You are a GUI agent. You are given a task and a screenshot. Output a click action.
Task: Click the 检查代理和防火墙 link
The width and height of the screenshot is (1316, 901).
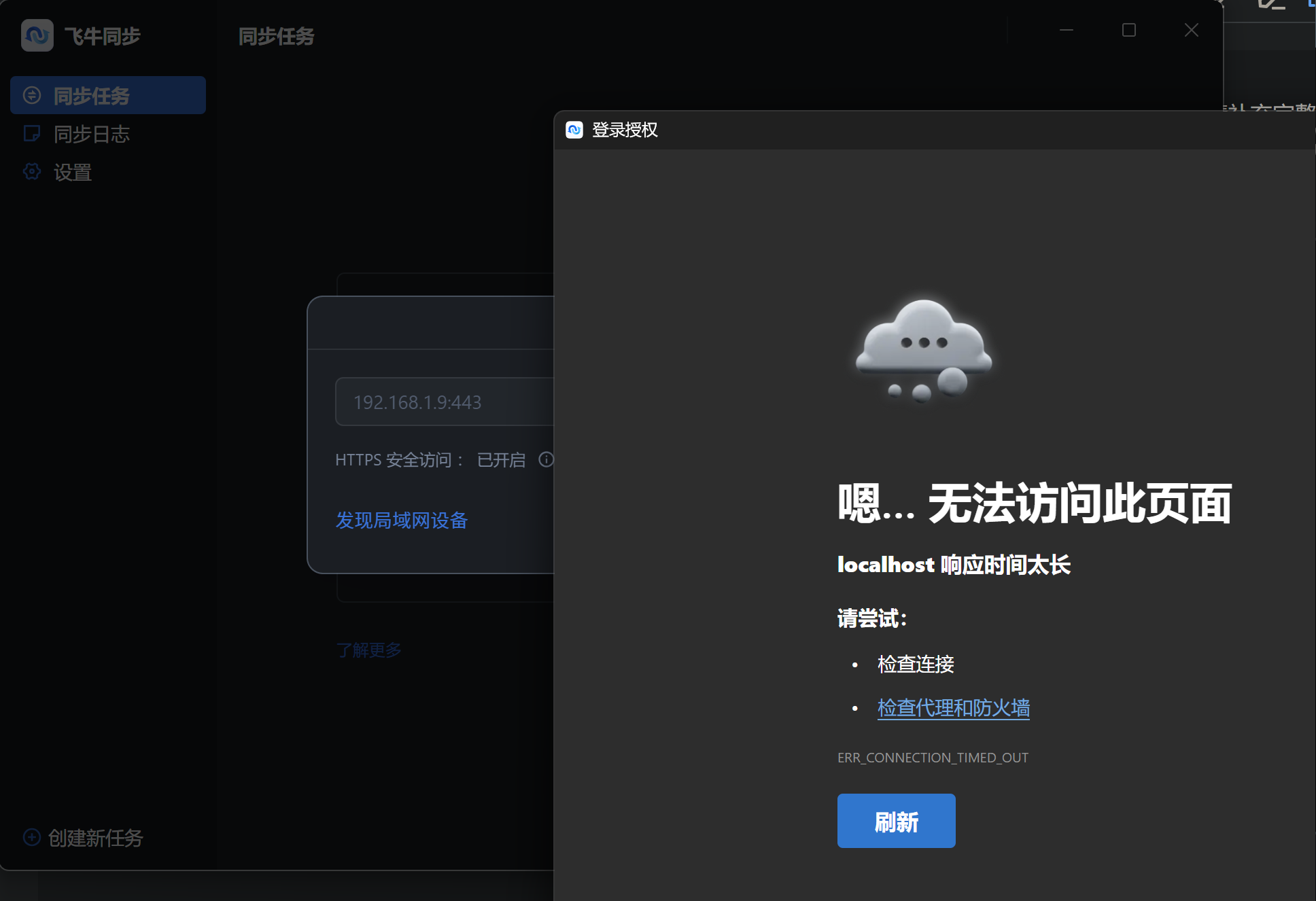(954, 708)
